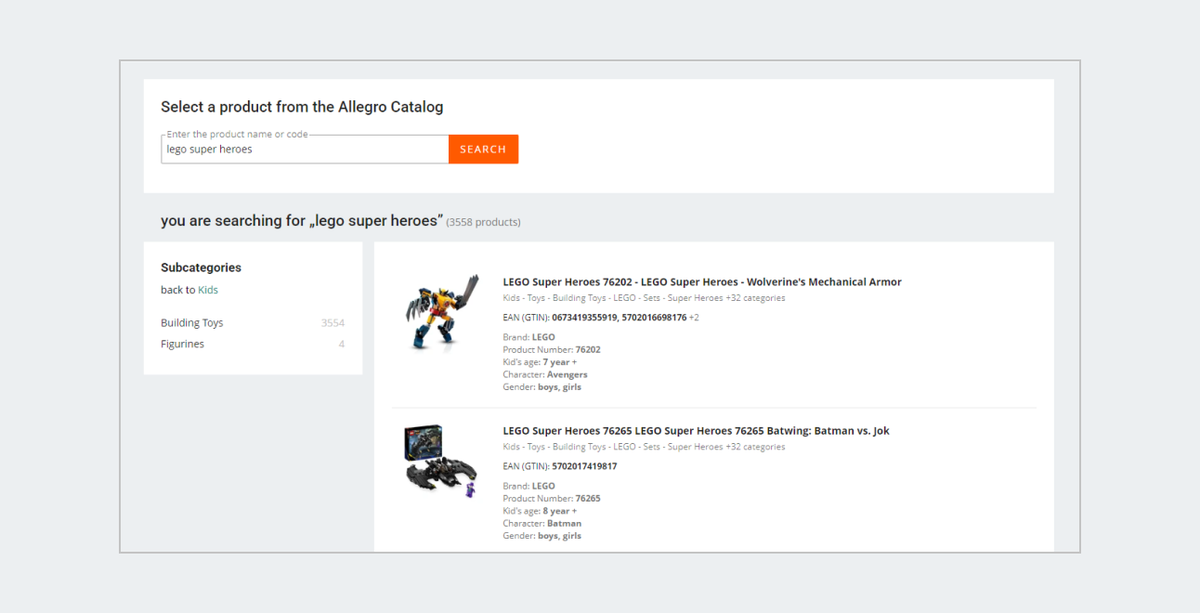The height and width of the screenshot is (613, 1200).
Task: Click 'Gender: boys, girls' under Batwing product
Action: coord(542,536)
